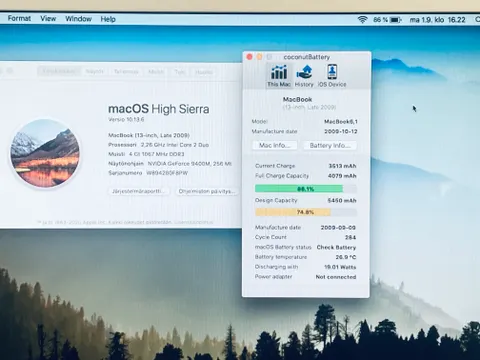Open the Format menu
Image resolution: width=480 pixels, height=360 pixels.
[19, 19]
